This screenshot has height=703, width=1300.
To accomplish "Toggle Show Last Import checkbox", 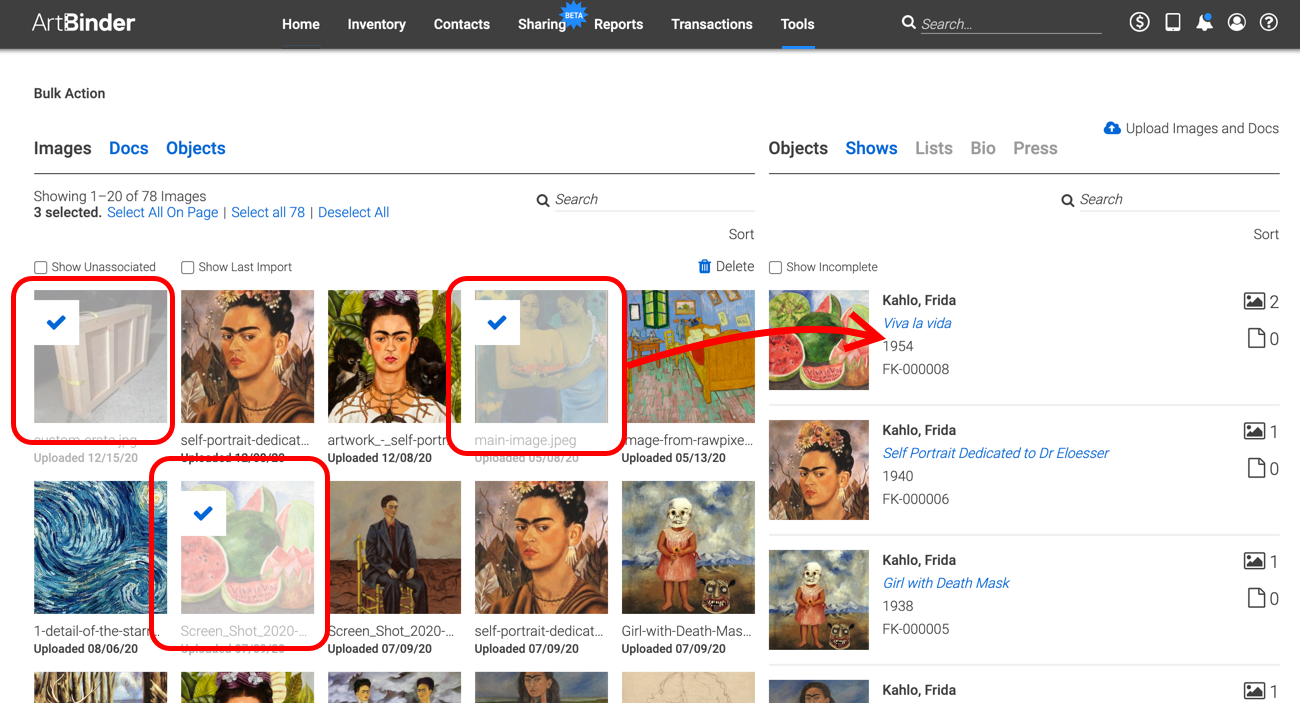I will (x=188, y=267).
